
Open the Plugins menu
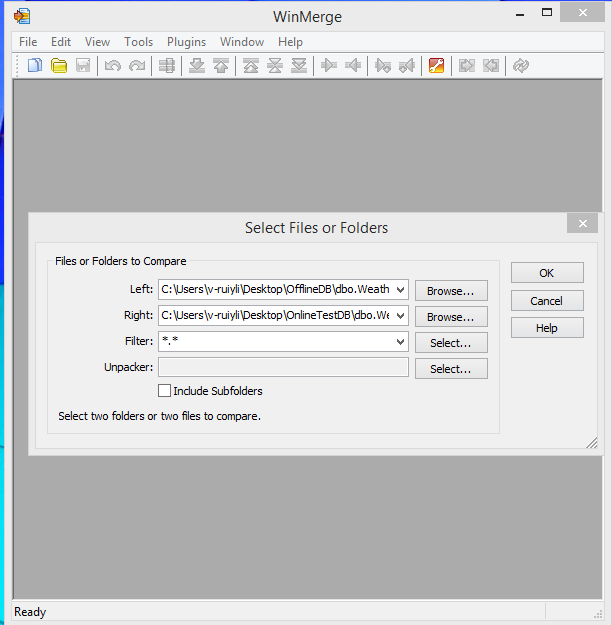point(187,42)
